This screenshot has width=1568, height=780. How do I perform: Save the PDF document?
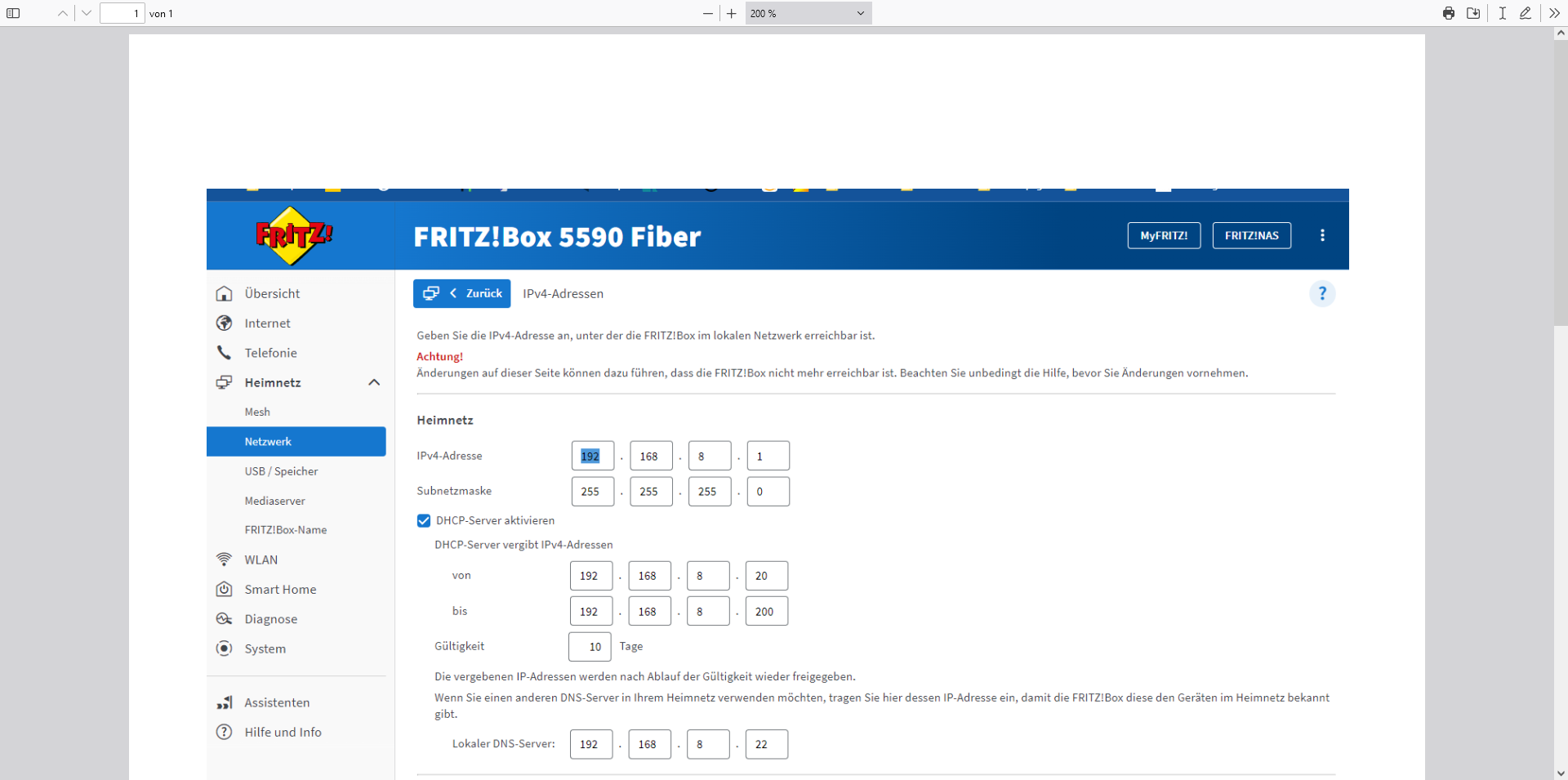click(1473, 13)
